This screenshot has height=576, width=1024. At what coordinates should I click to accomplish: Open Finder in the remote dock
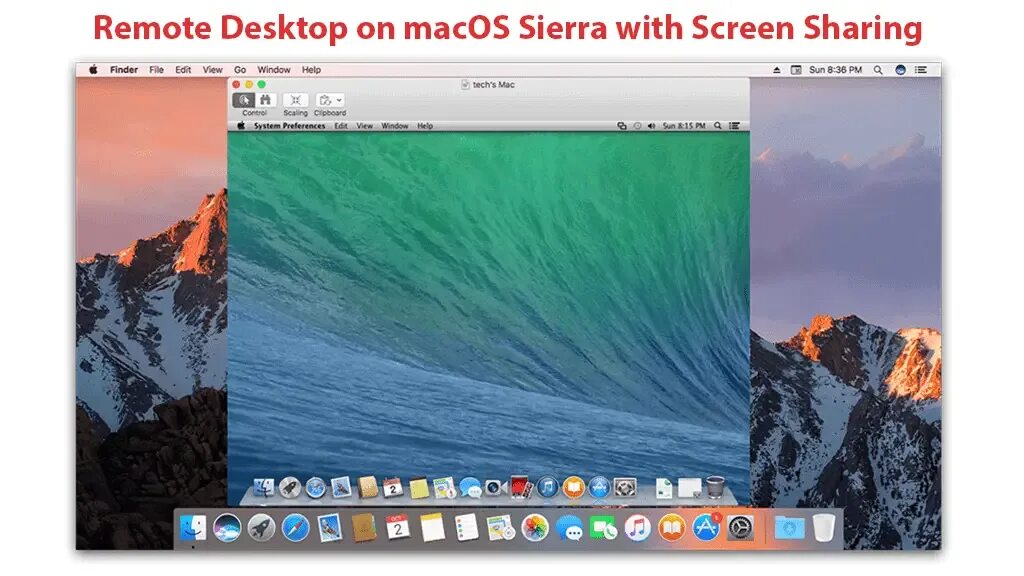click(264, 487)
